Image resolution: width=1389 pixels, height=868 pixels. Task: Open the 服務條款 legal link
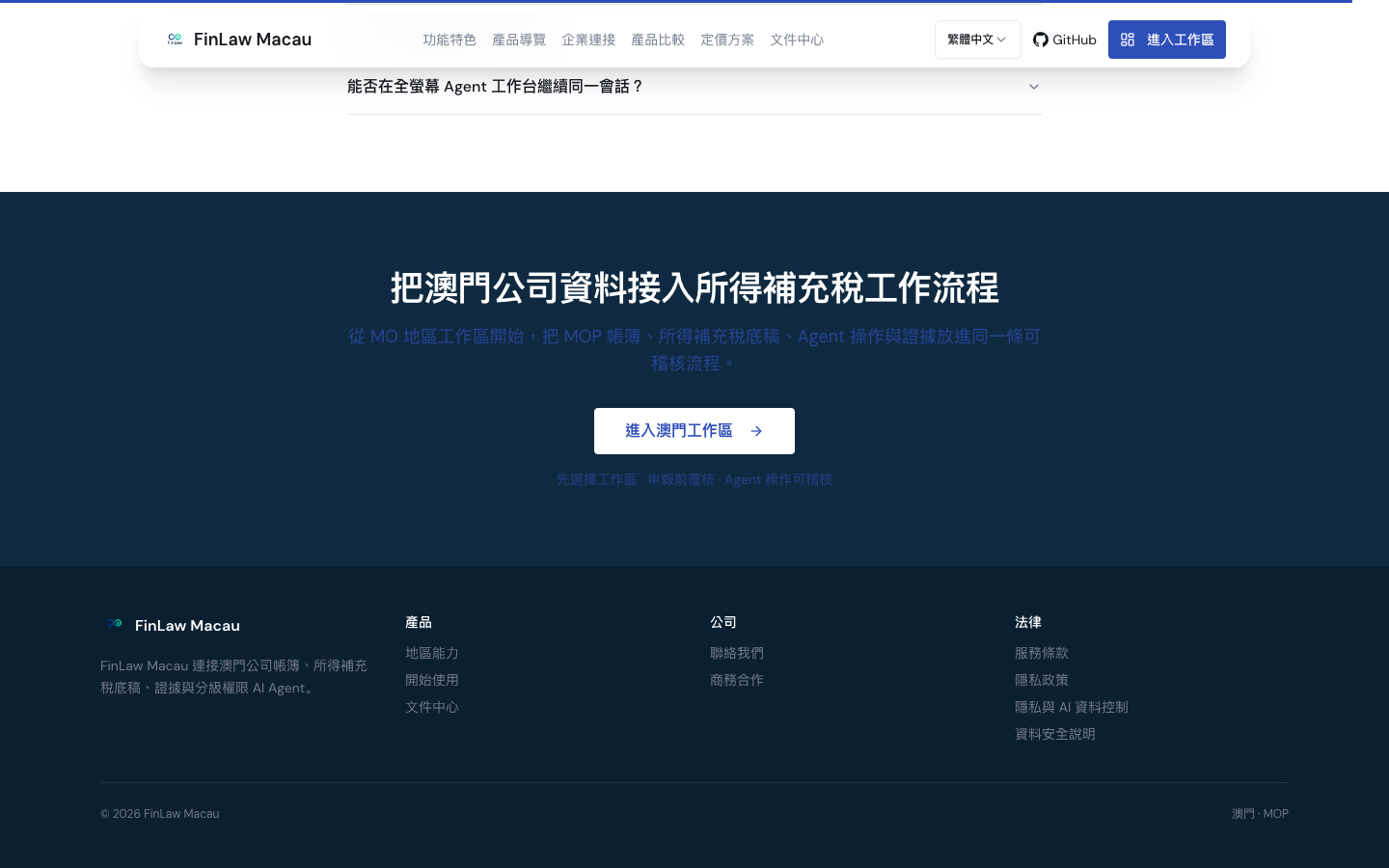[x=1042, y=653]
